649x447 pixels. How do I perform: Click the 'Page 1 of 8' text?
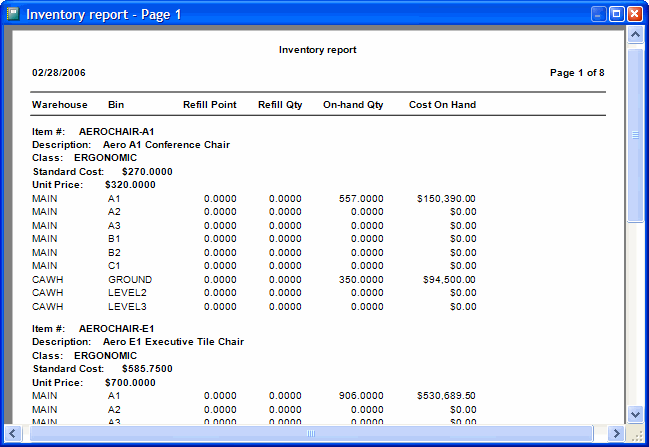(x=577, y=73)
